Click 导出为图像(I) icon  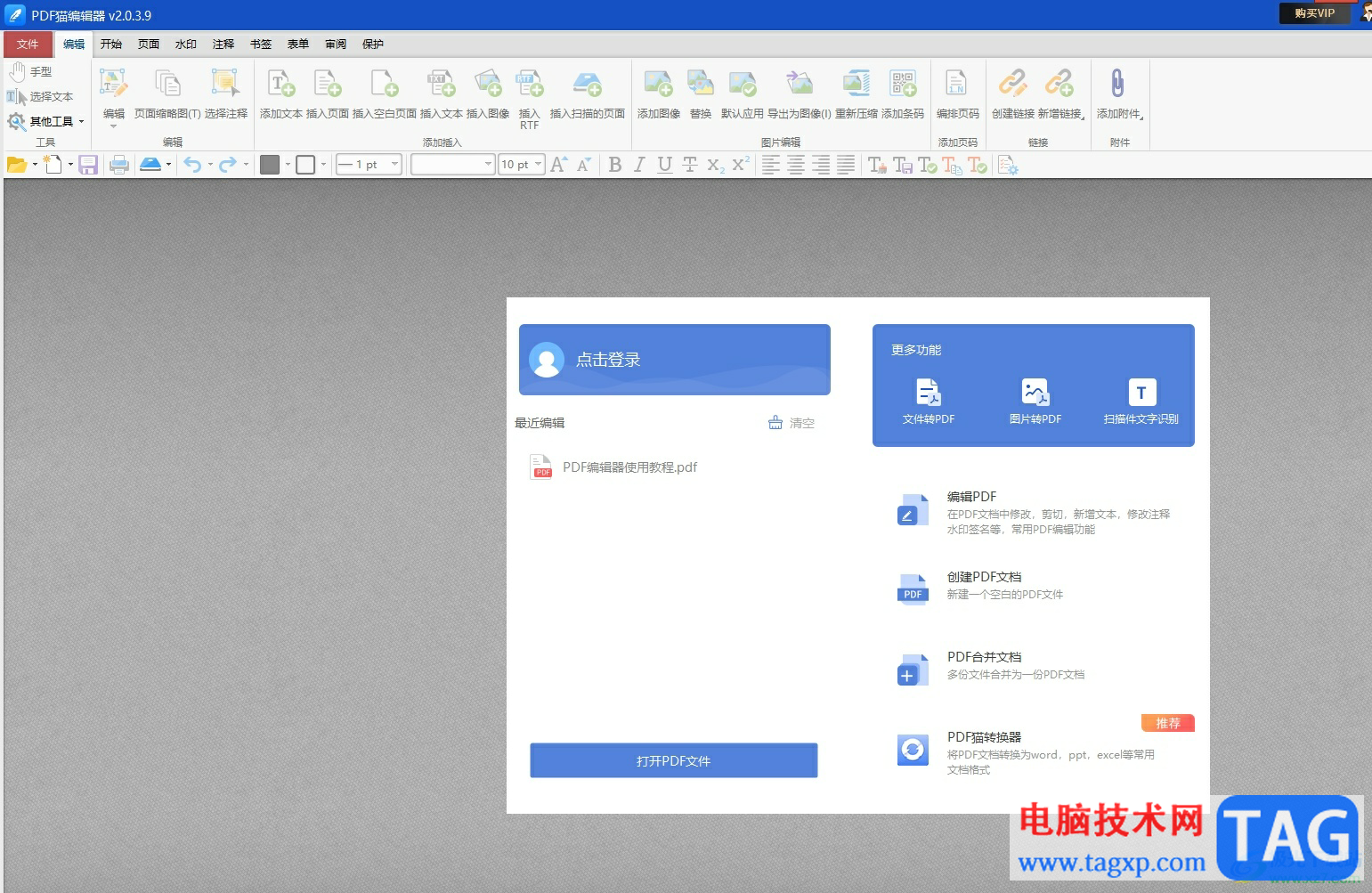pos(800,85)
